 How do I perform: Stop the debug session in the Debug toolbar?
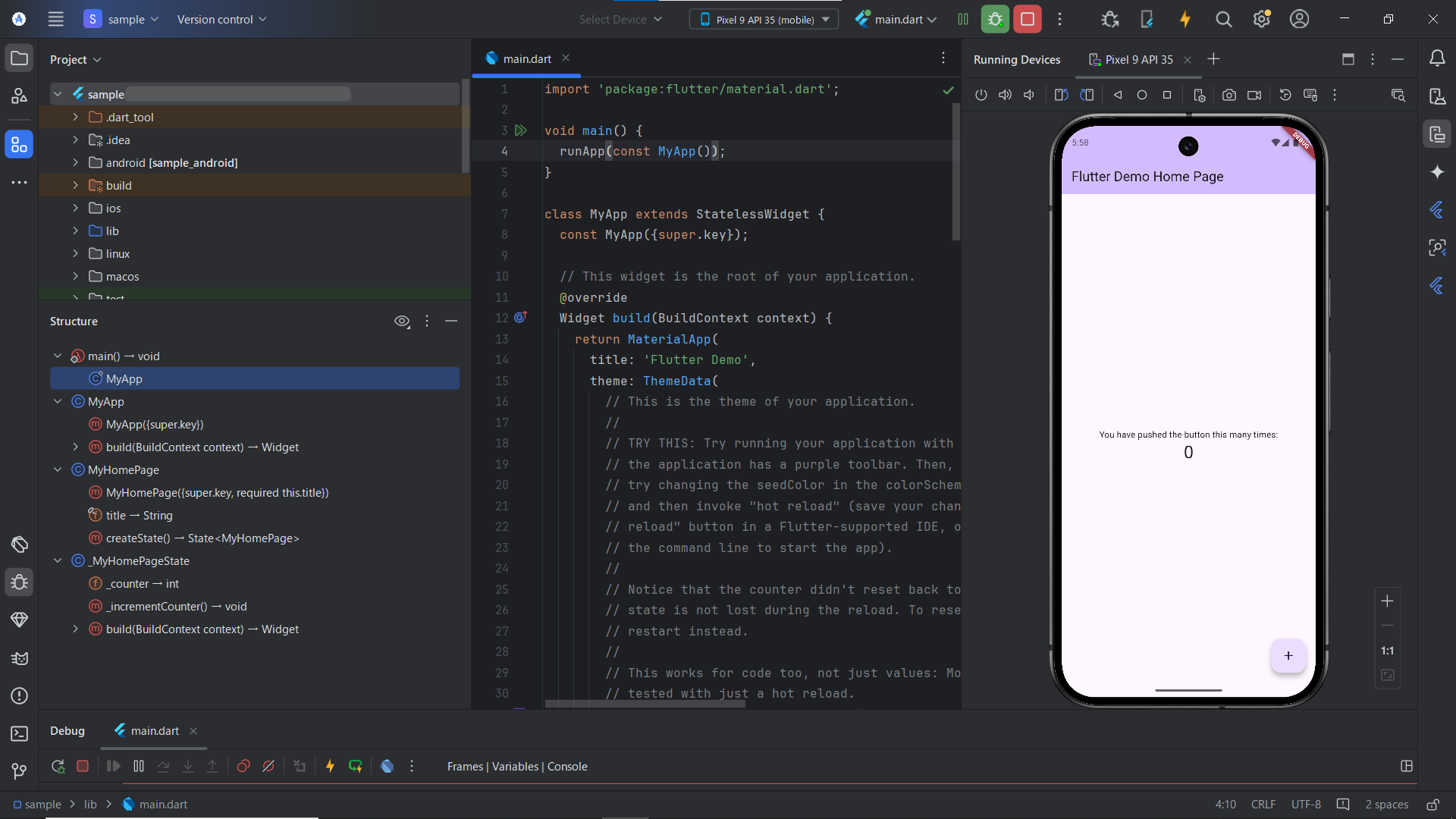[x=83, y=767]
